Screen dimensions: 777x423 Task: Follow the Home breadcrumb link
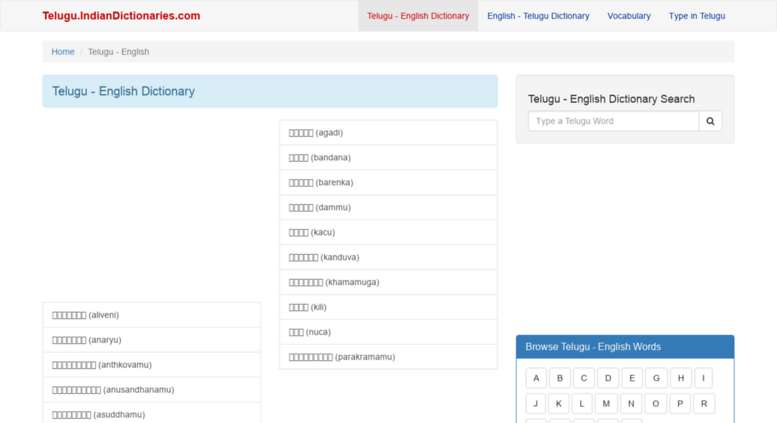(63, 52)
